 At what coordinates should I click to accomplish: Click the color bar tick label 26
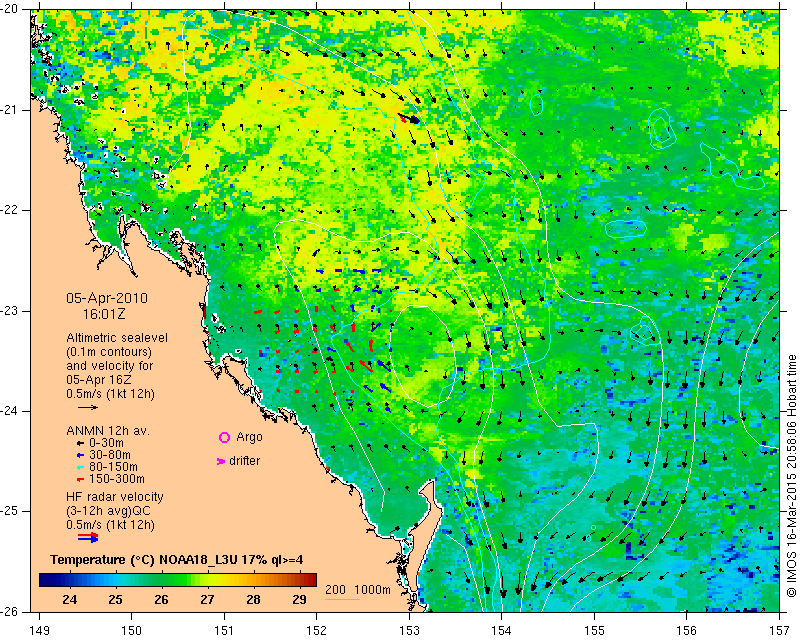[x=162, y=599]
